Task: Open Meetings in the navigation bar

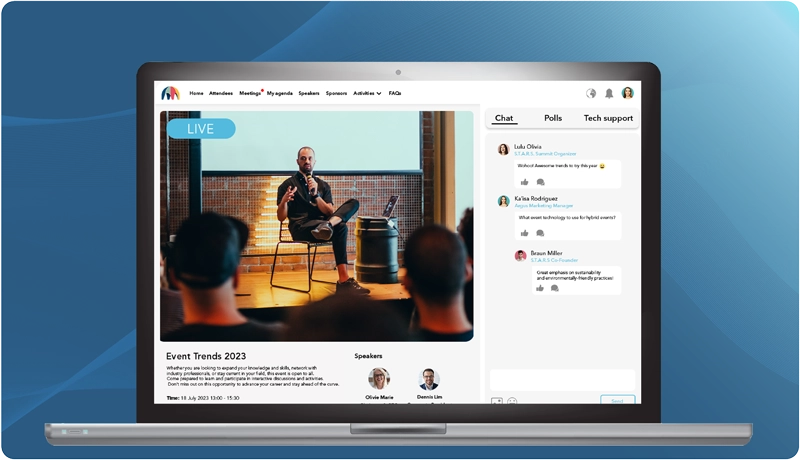Action: [250, 93]
